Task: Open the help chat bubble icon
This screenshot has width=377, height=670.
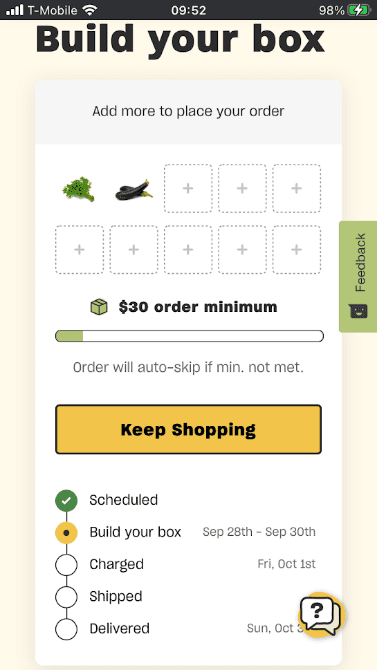Action: pos(321,614)
